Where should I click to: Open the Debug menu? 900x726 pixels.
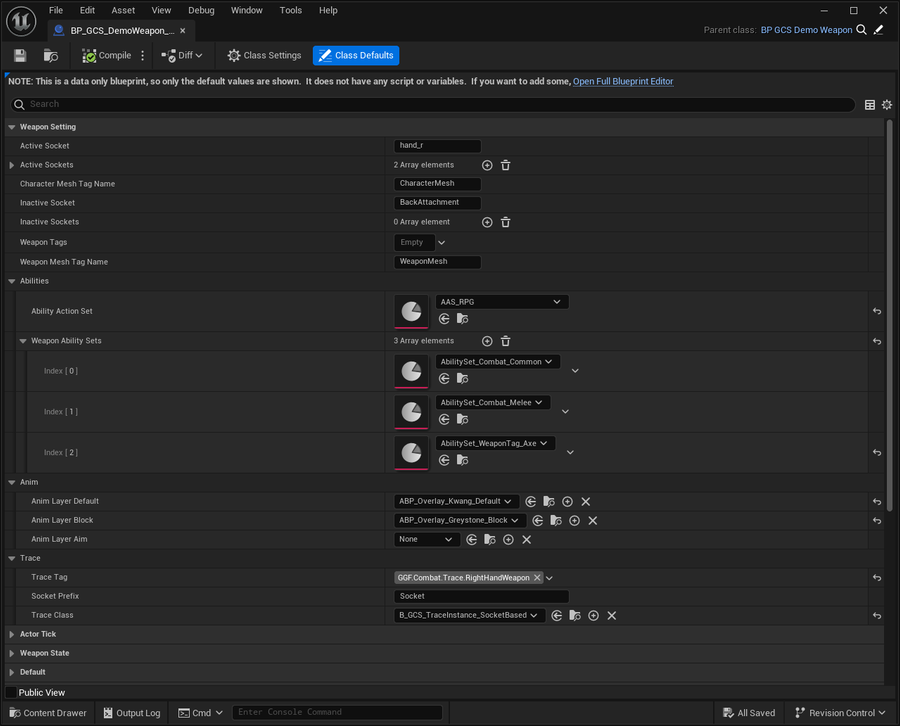[201, 10]
